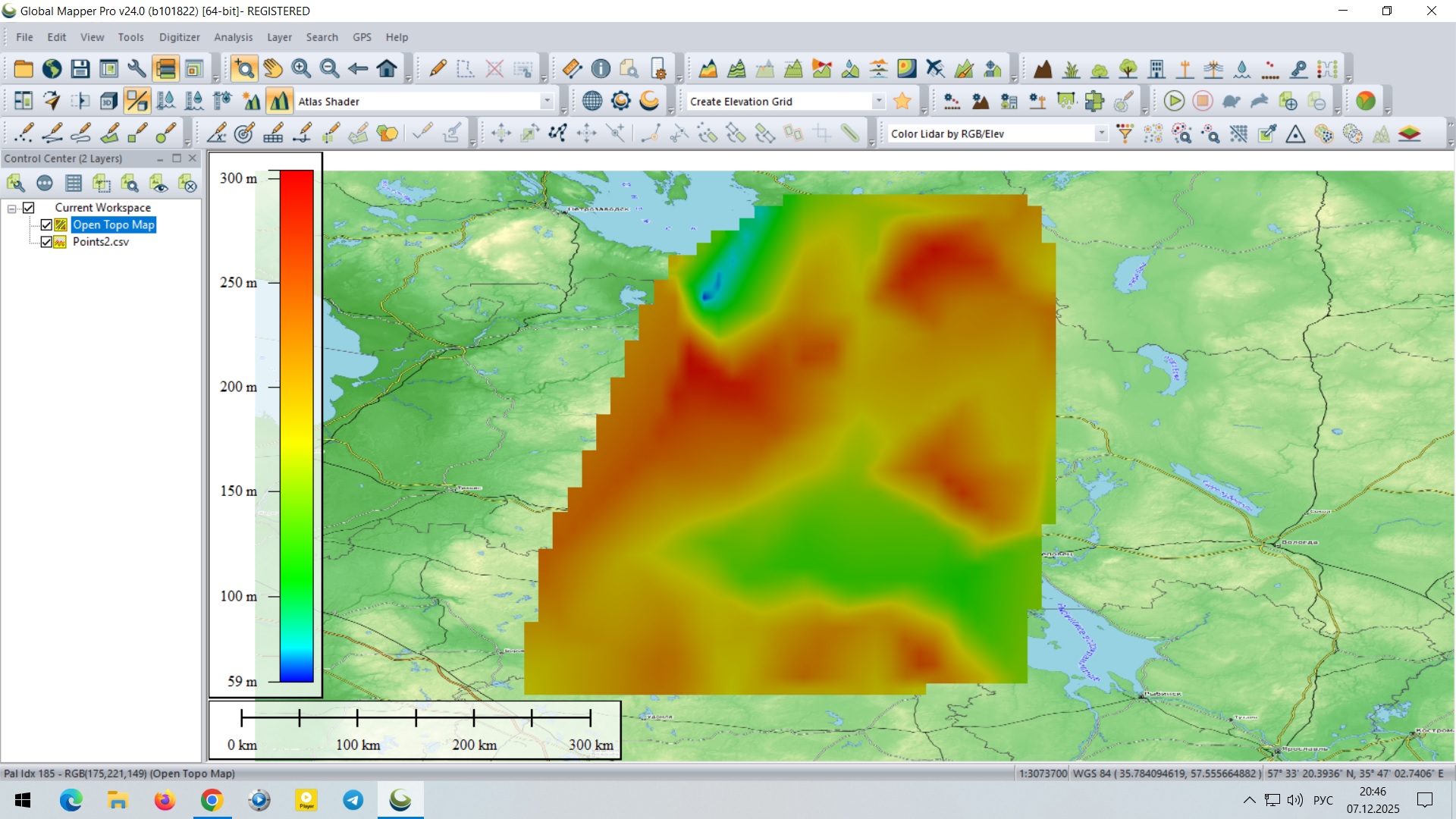Select the Zoom tool
Image resolution: width=1456 pixels, height=819 pixels.
click(244, 69)
